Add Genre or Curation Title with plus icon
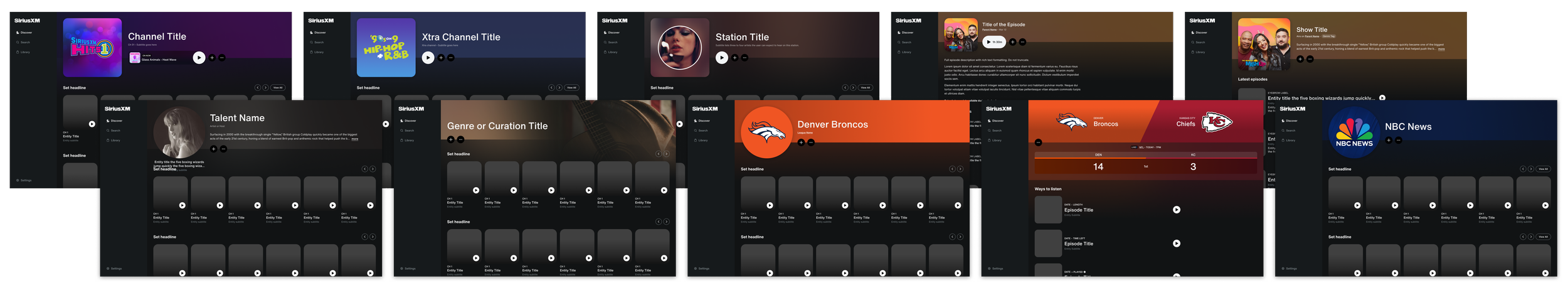1568x290 pixels. click(x=450, y=139)
